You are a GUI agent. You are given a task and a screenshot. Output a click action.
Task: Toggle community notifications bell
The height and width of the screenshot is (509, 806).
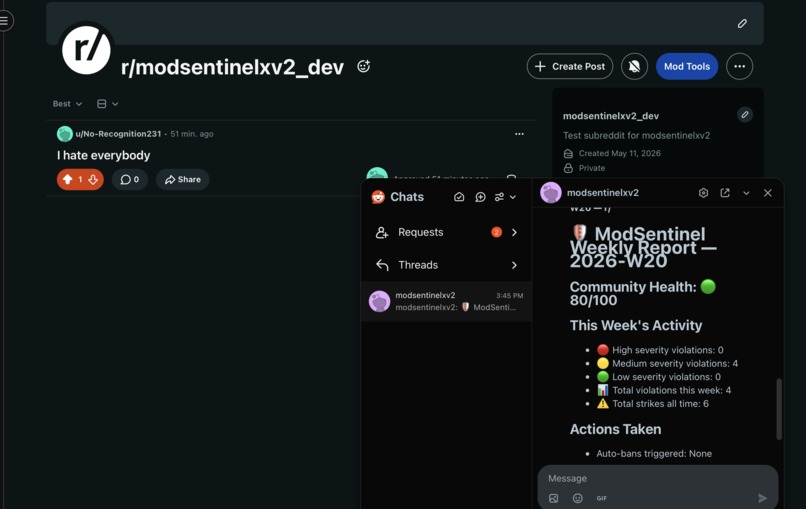[x=634, y=66]
